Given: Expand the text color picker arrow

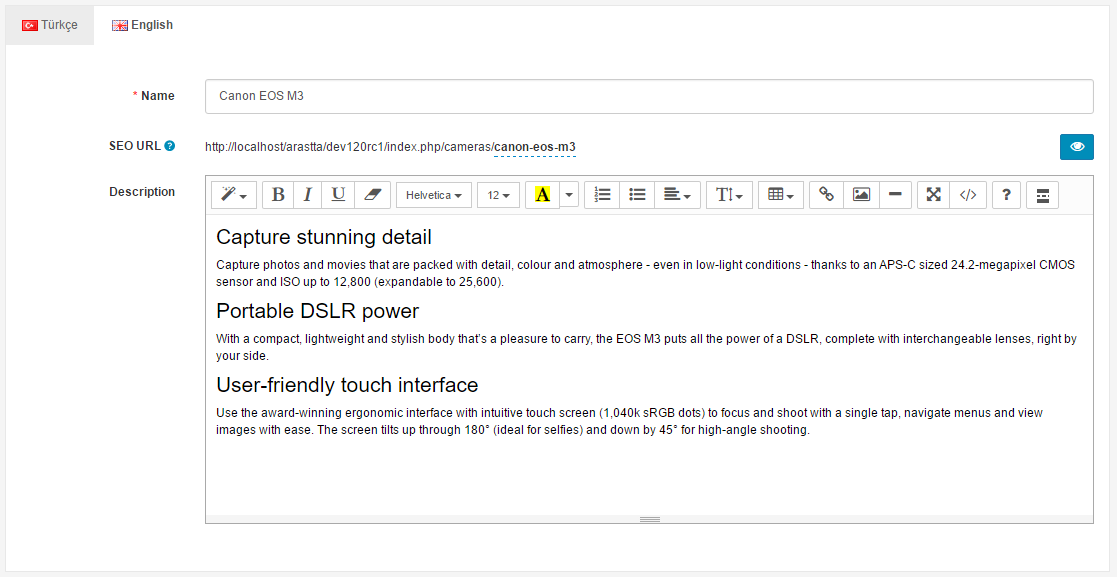Looking at the screenshot, I should tap(569, 195).
